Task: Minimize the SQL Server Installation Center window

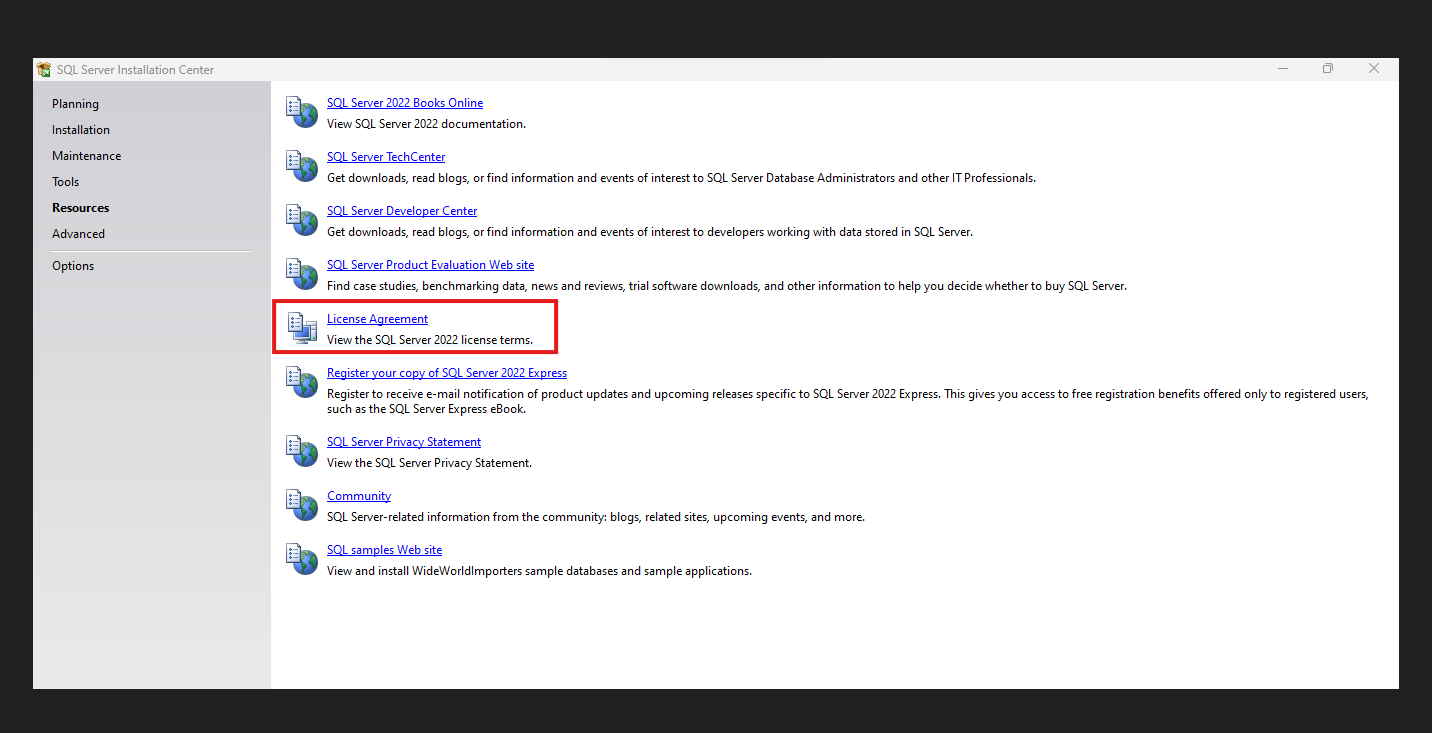Action: coord(1282,69)
